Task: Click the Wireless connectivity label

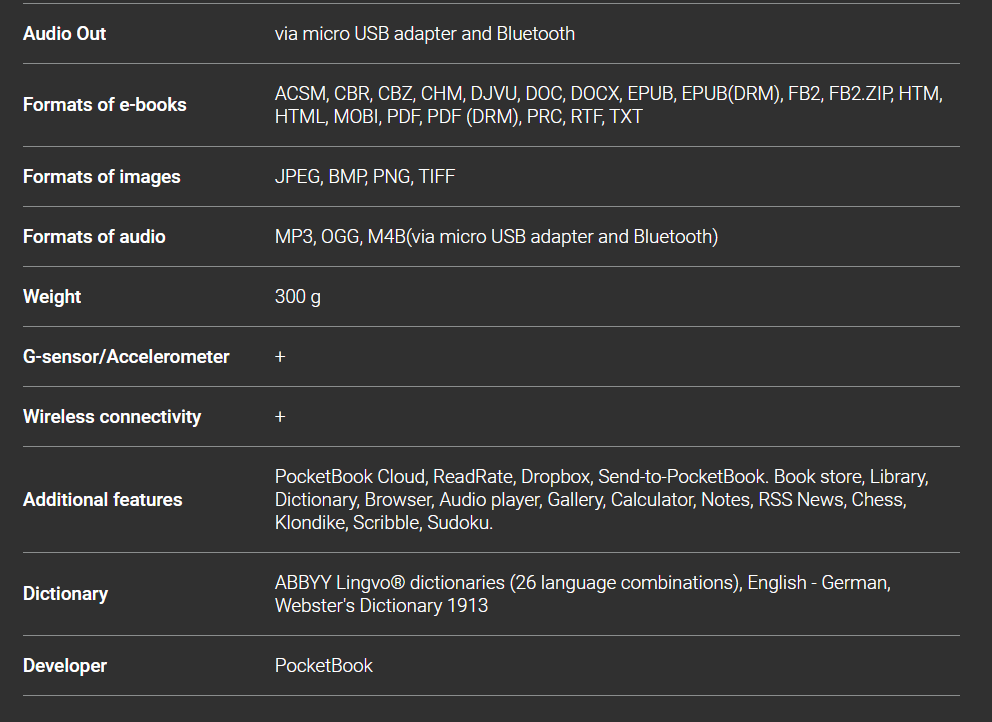Action: coord(112,417)
